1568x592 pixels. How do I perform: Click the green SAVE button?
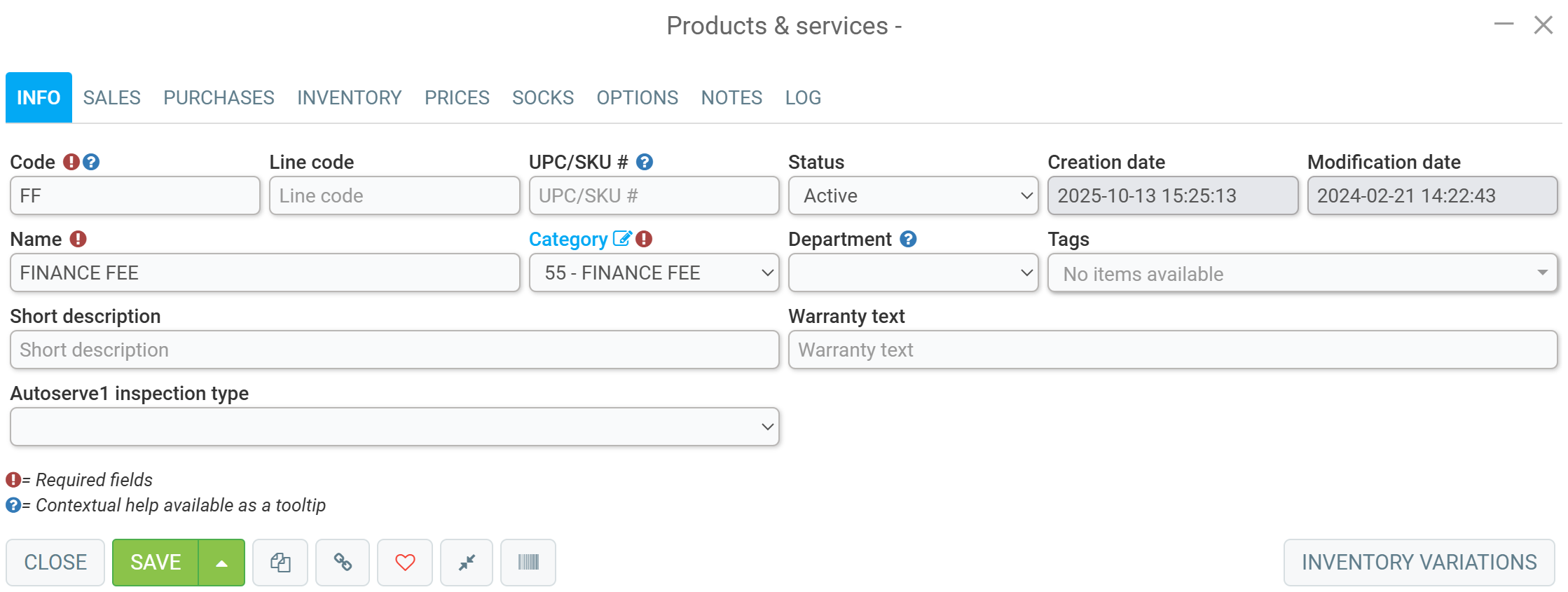pos(156,563)
